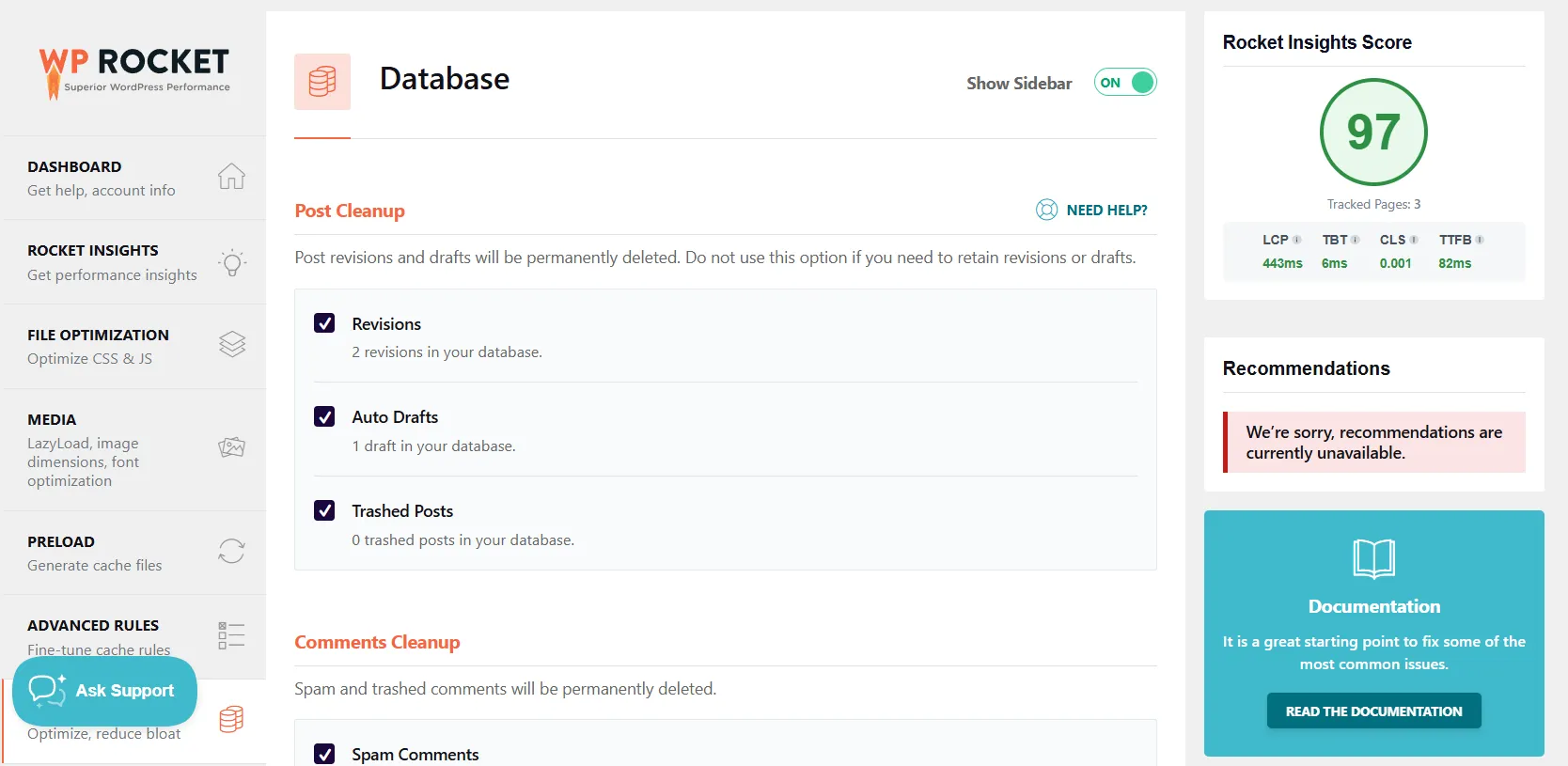Viewport: 1568px width, 766px height.
Task: Click the Recommendations heading
Action: click(1306, 368)
